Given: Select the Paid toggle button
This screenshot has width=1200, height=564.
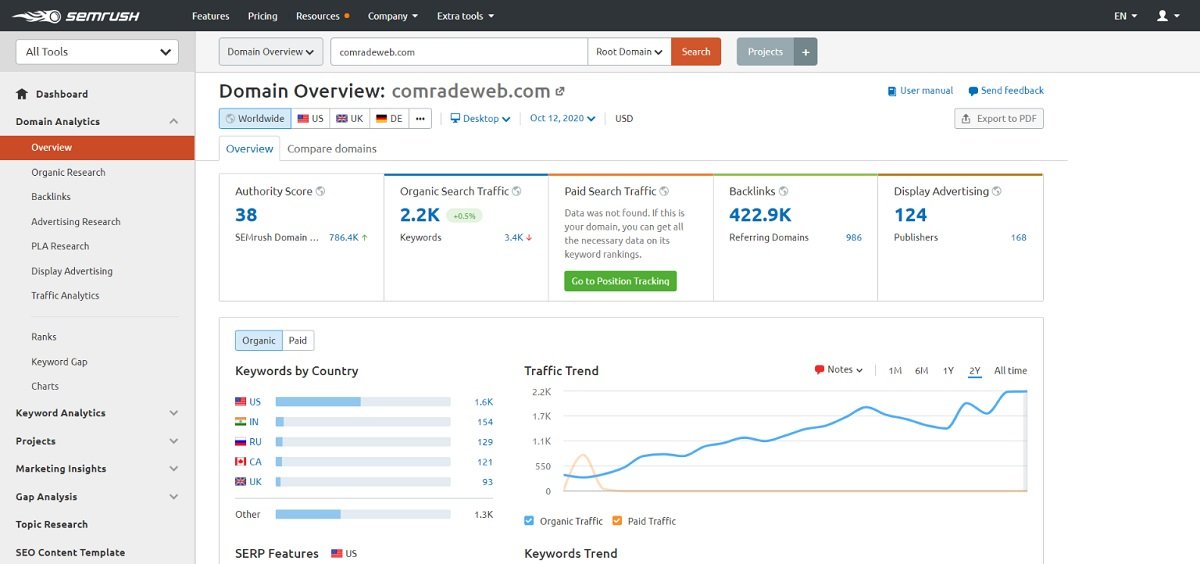Looking at the screenshot, I should coord(298,341).
